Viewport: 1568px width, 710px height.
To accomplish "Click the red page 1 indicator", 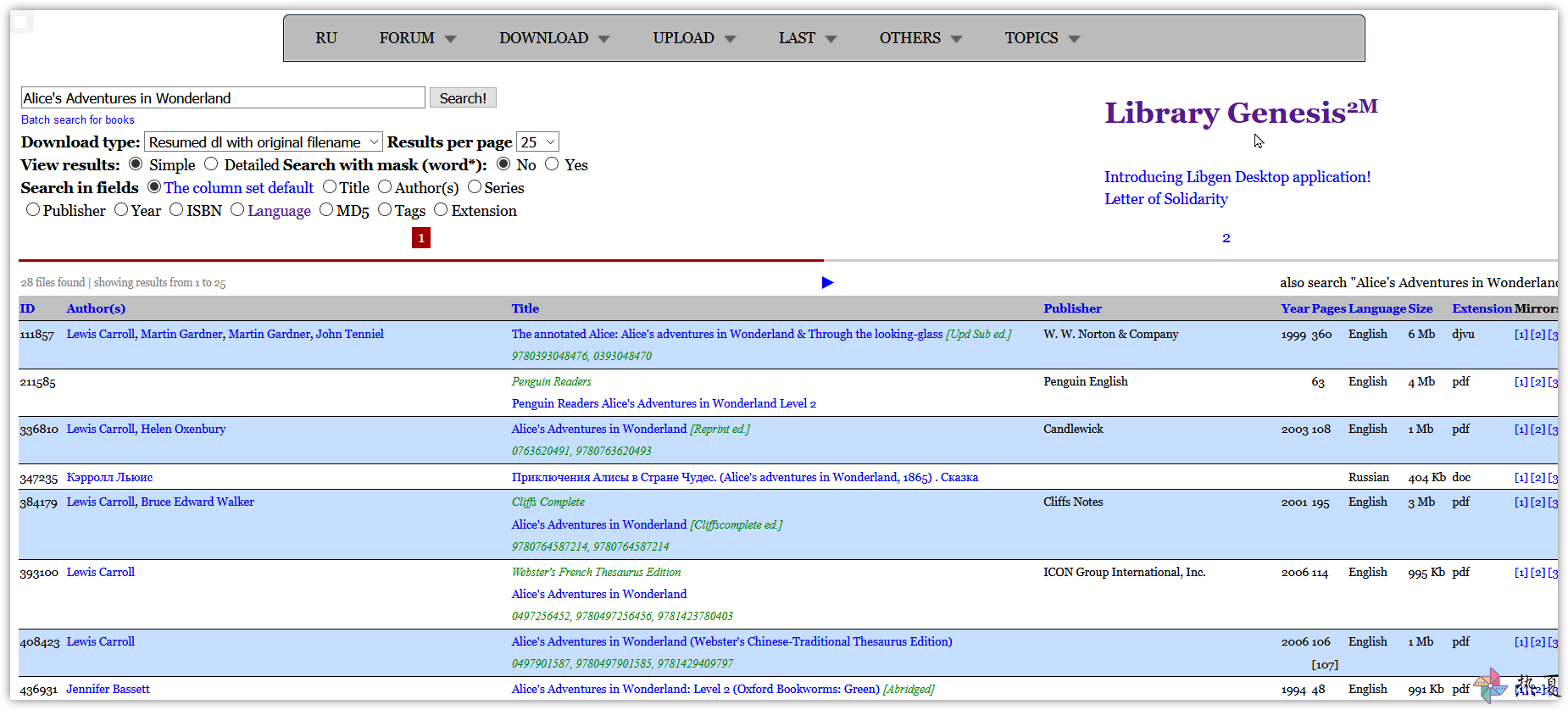I will (x=421, y=238).
